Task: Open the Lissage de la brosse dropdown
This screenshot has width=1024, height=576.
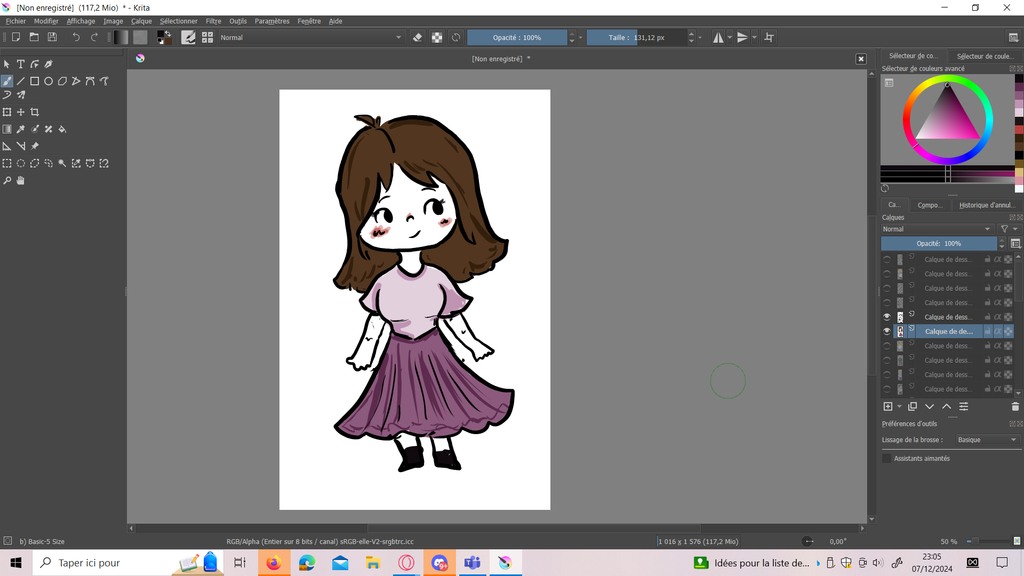Action: point(986,440)
